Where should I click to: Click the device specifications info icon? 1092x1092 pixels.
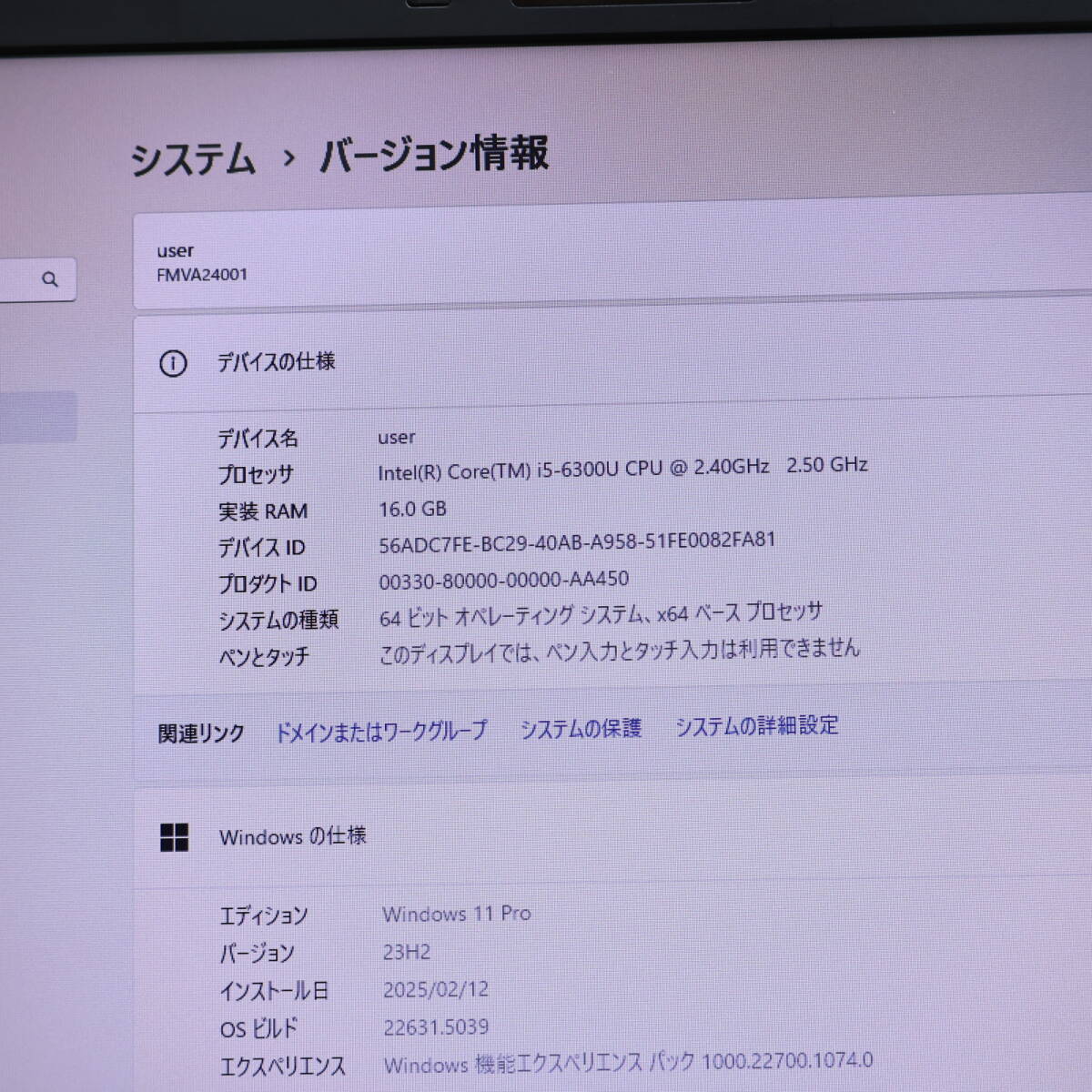[x=173, y=364]
